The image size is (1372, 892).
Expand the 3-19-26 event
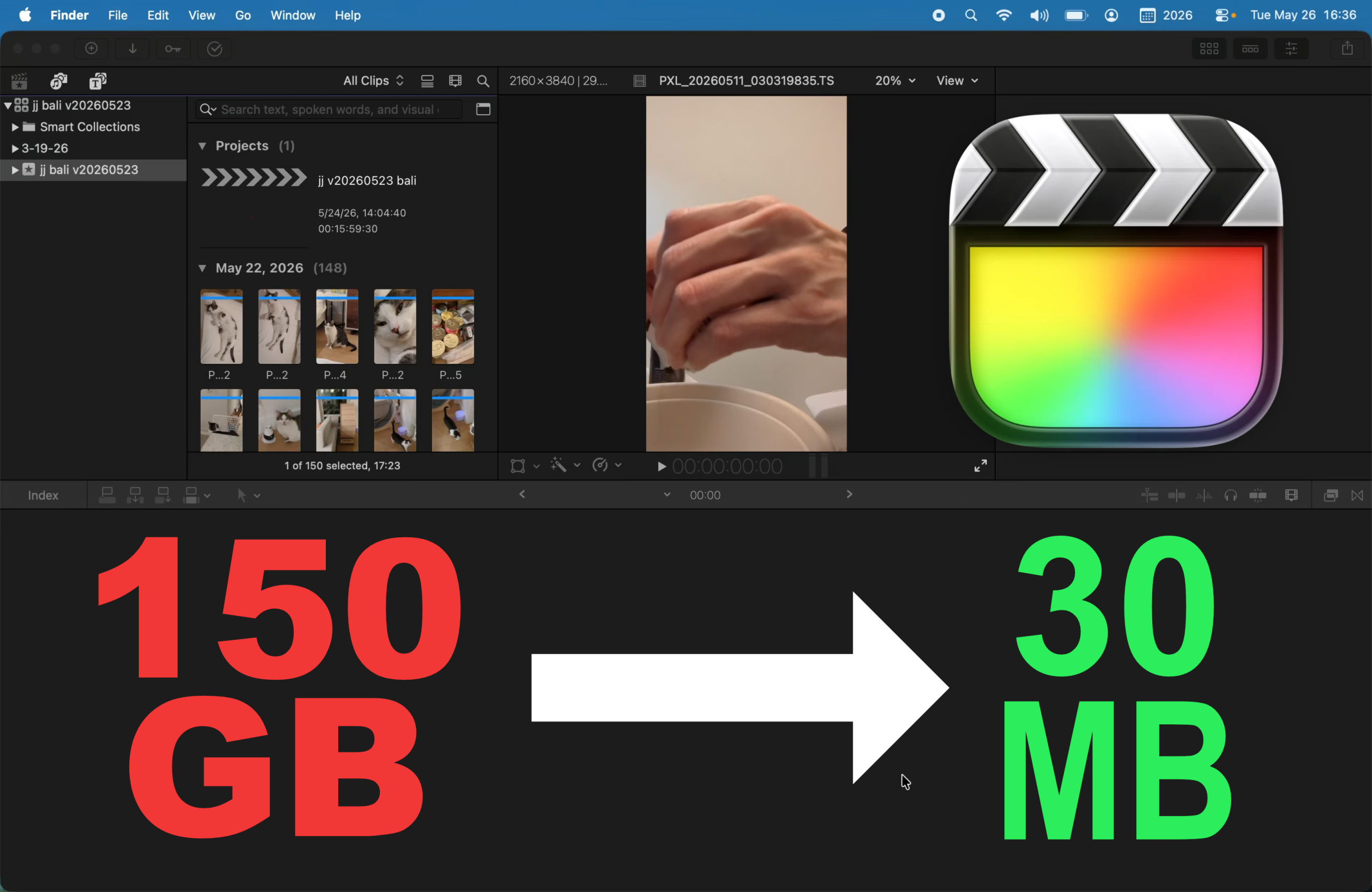coord(15,148)
